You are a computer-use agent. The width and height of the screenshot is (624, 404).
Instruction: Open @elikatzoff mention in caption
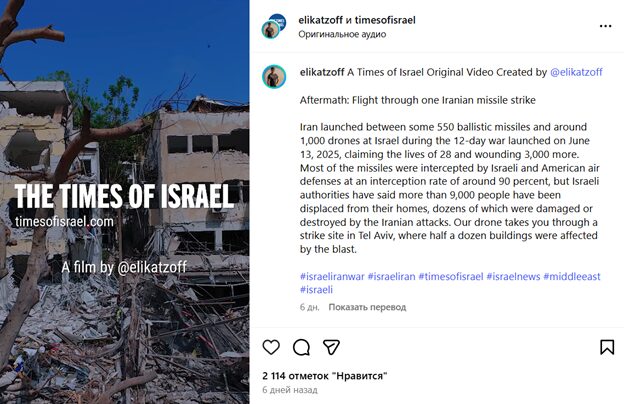pyautogui.click(x=576, y=72)
